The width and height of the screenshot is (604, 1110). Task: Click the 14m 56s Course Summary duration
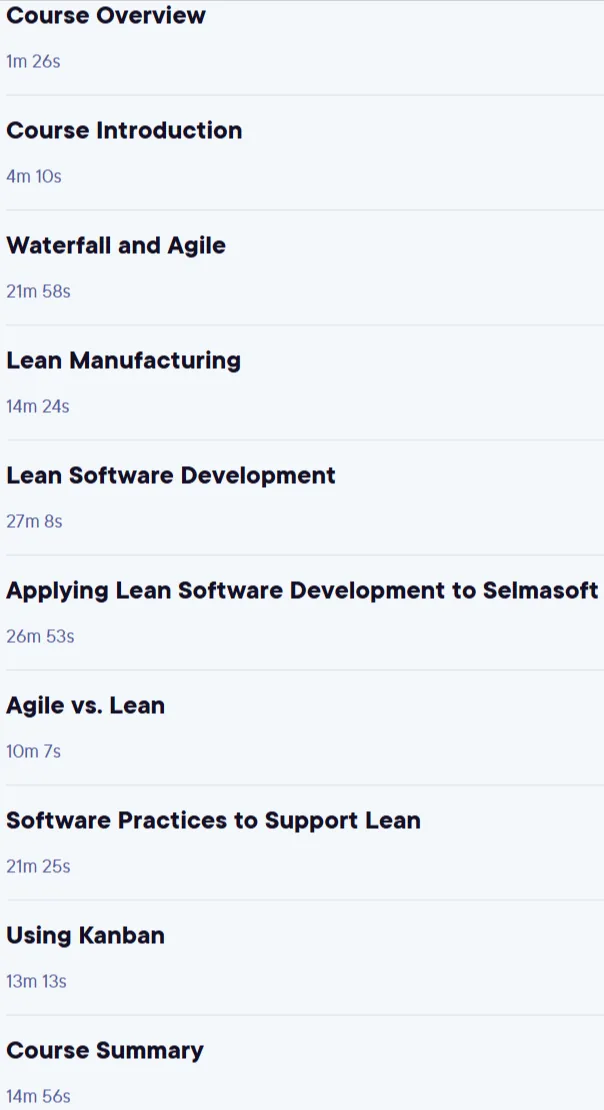pyautogui.click(x=38, y=1097)
